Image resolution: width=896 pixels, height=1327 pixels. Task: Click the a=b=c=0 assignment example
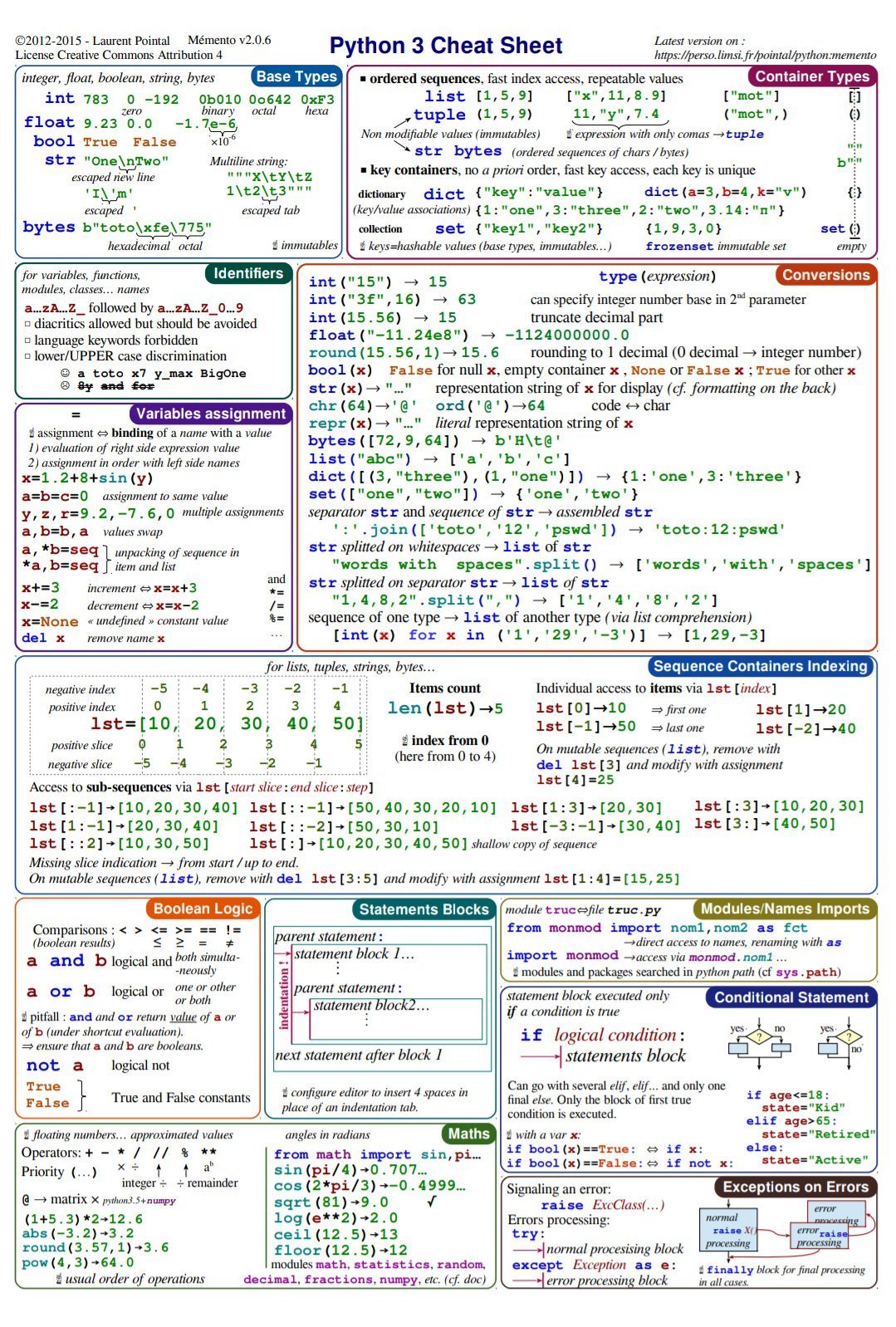pyautogui.click(x=55, y=496)
